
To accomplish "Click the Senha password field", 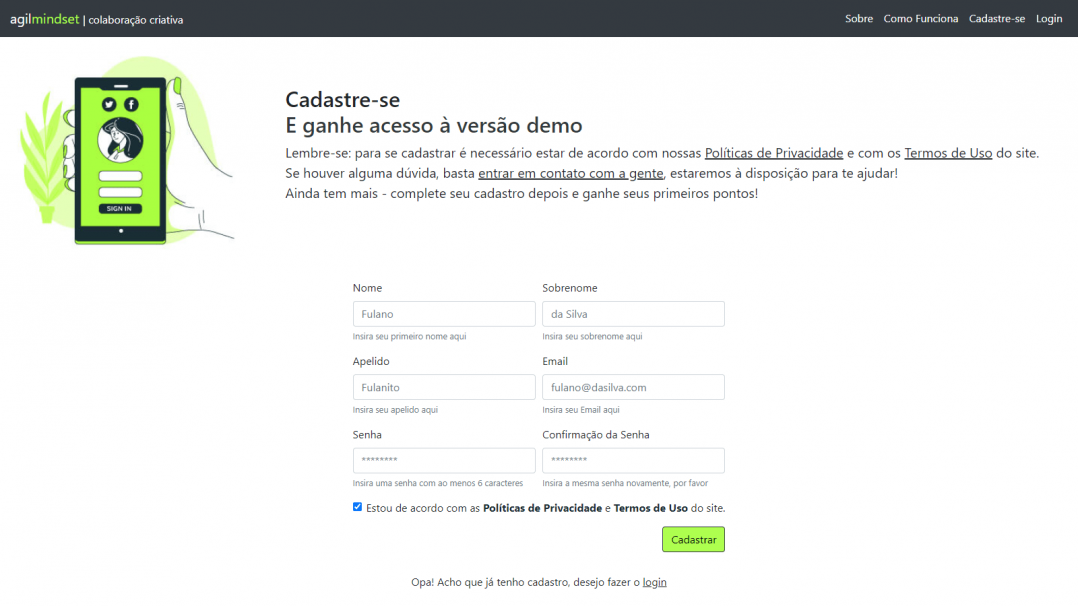I will [x=443, y=460].
